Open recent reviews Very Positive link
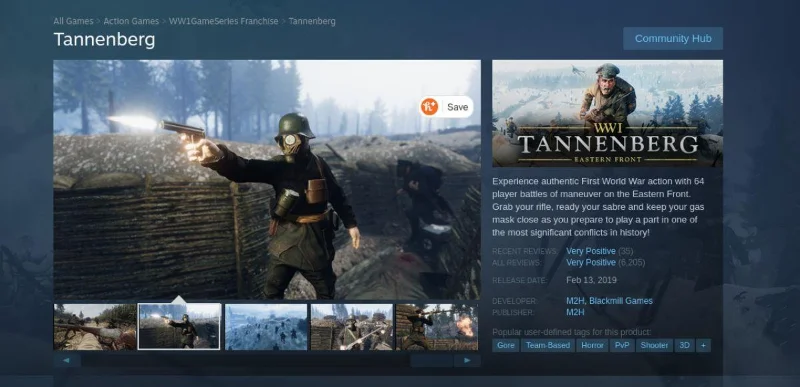This screenshot has width=800, height=387. pos(591,251)
